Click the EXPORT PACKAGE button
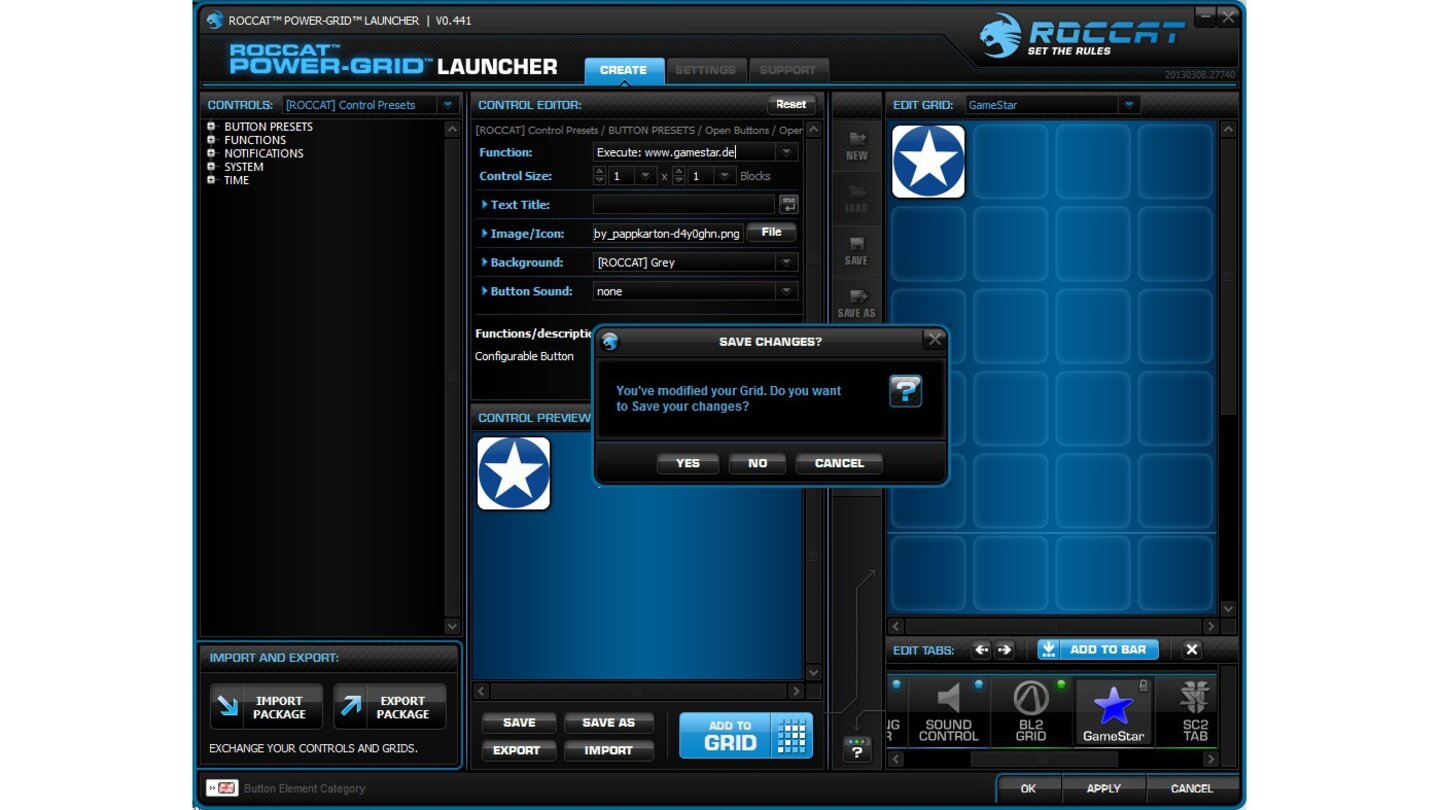The height and width of the screenshot is (810, 1440). 390,707
